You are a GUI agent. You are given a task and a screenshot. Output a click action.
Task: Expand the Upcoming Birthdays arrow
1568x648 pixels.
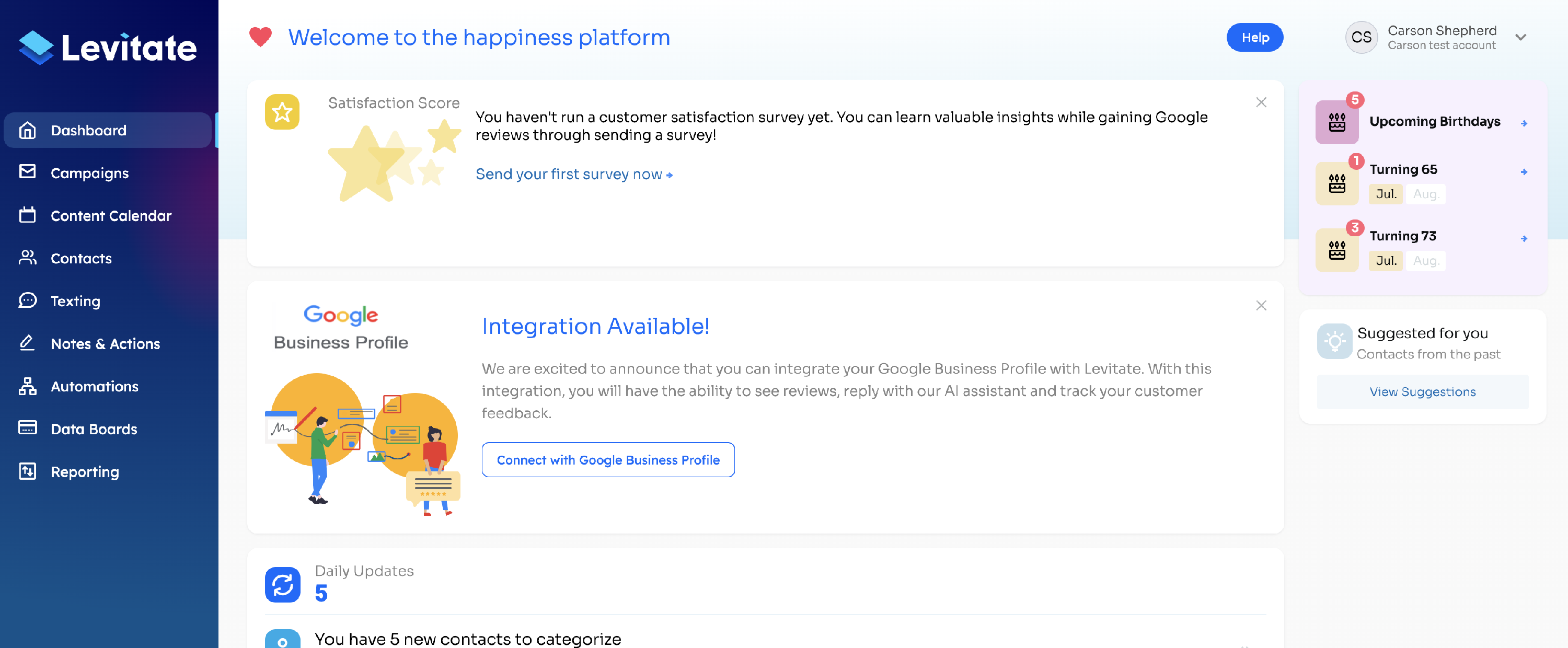(1524, 123)
